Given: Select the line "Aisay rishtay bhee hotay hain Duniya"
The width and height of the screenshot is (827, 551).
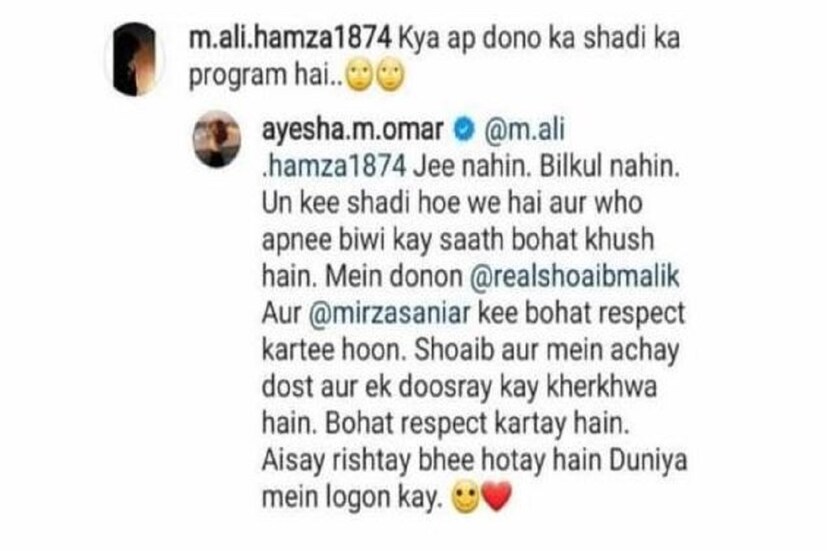Looking at the screenshot, I should pos(474,461).
